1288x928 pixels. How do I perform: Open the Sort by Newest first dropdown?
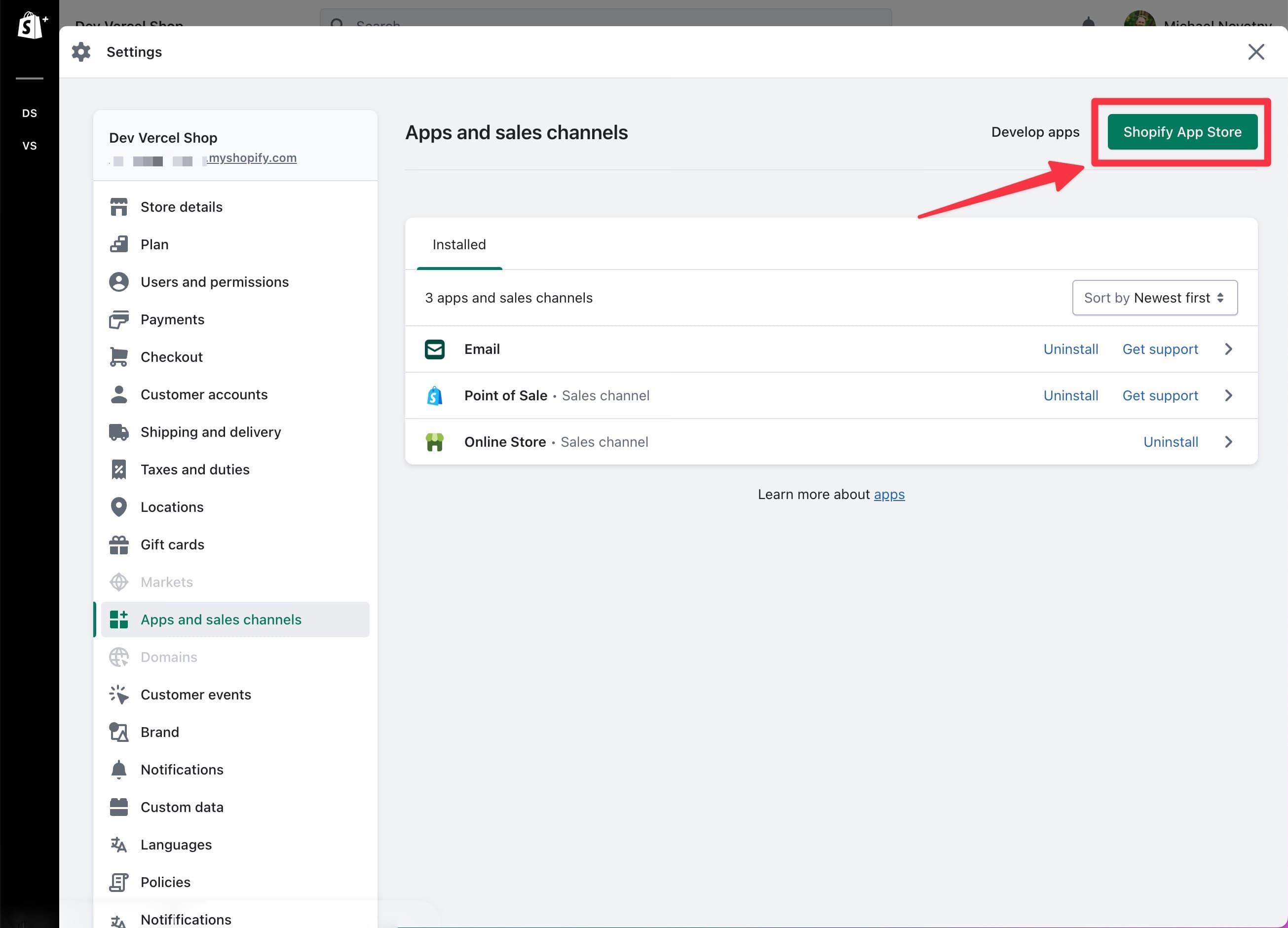(1155, 298)
